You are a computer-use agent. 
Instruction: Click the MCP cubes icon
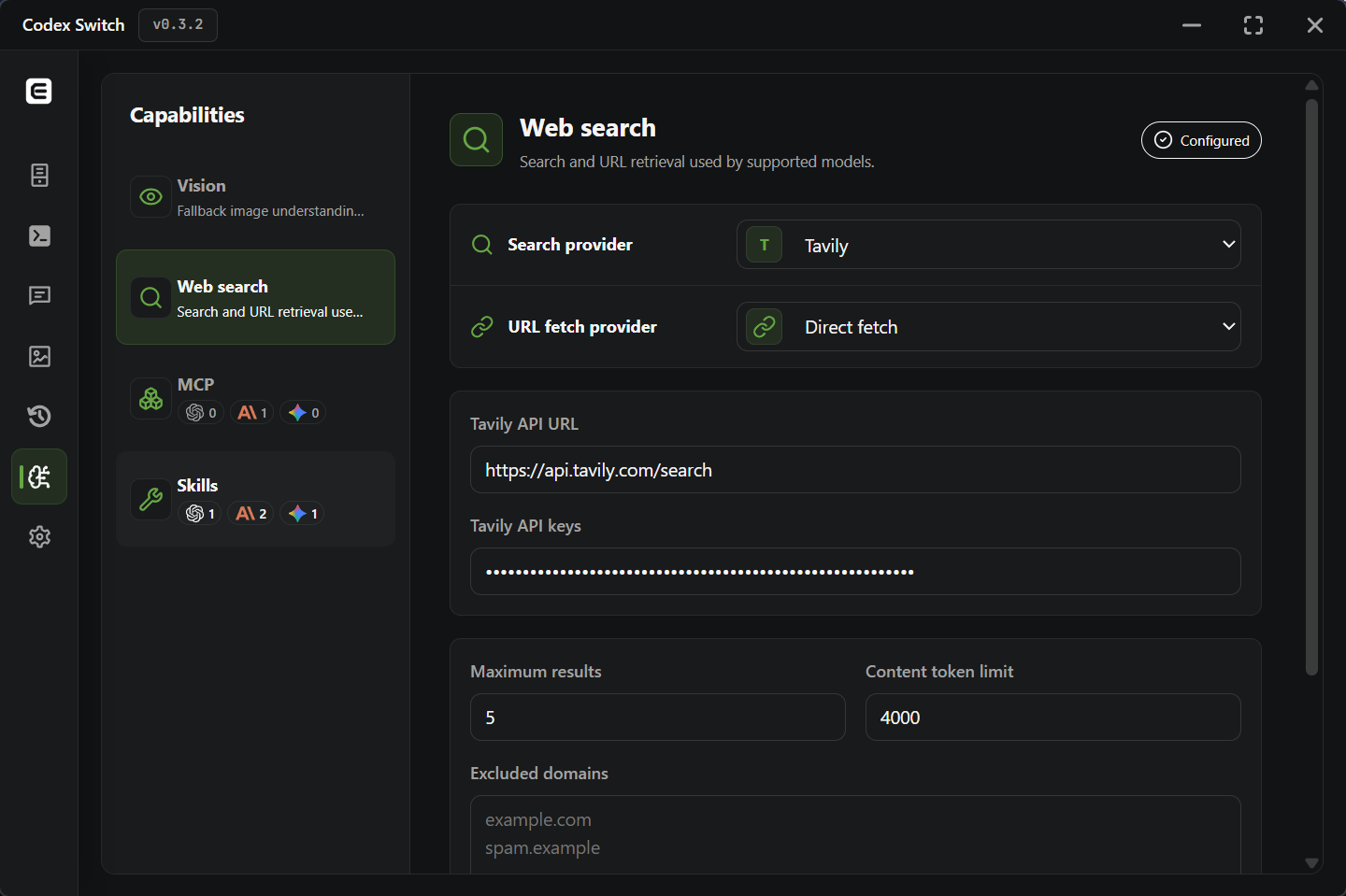click(150, 398)
